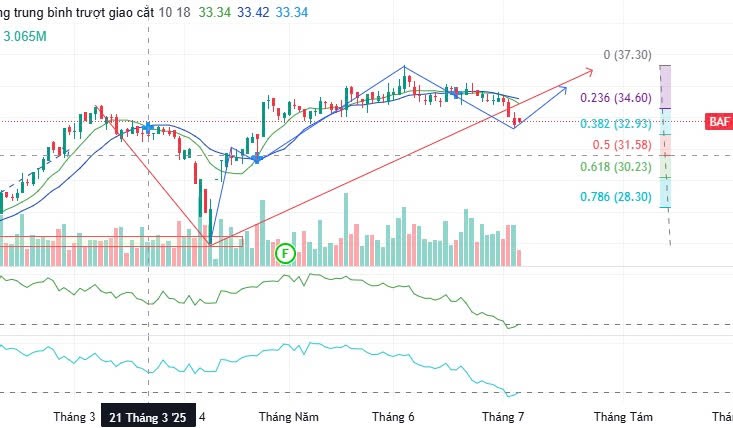This screenshot has width=733, height=428.
Task: Click the Tháng 6 time axis label
Action: [393, 417]
